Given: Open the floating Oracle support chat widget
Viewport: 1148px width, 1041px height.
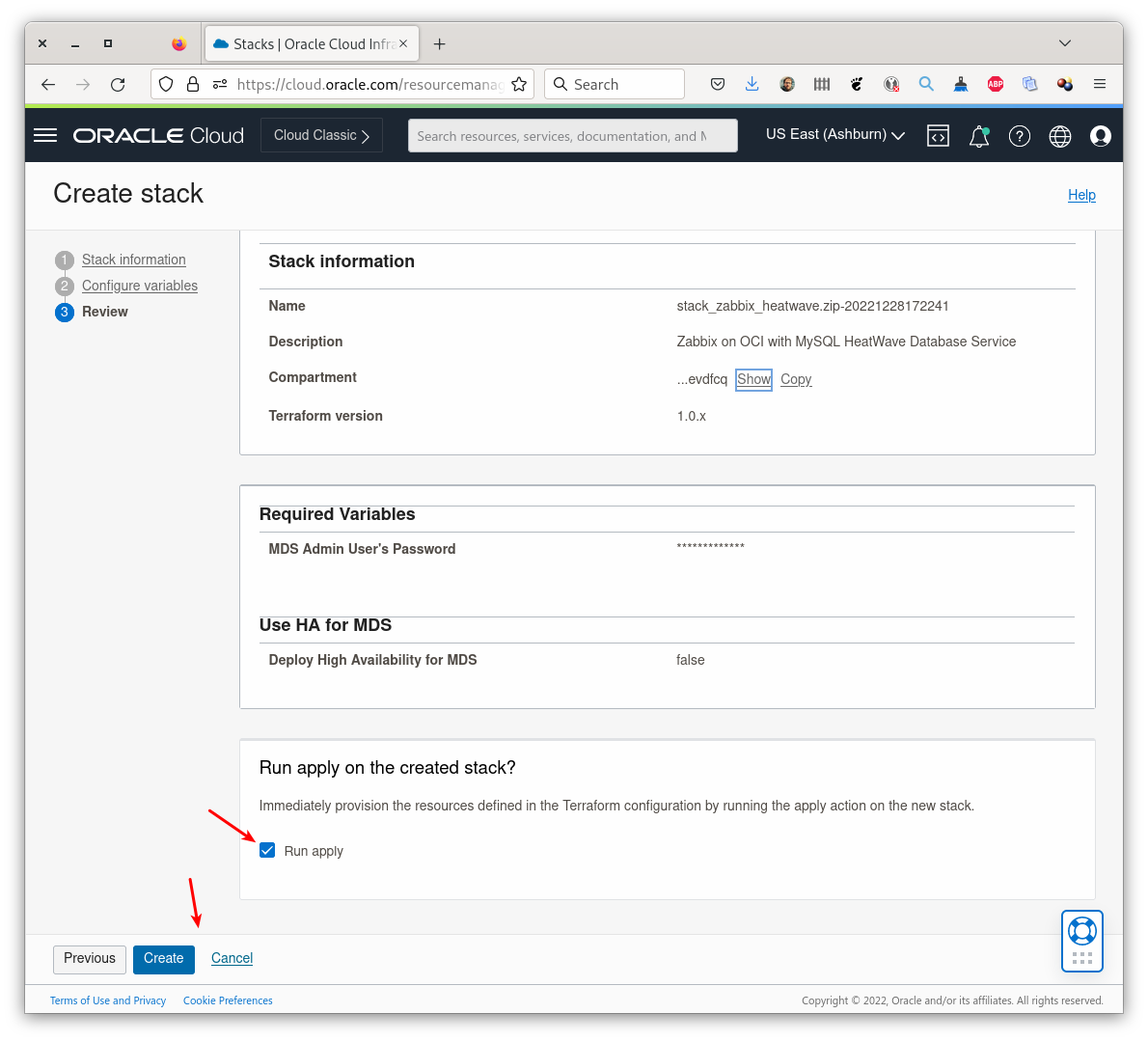Looking at the screenshot, I should 1081,941.
